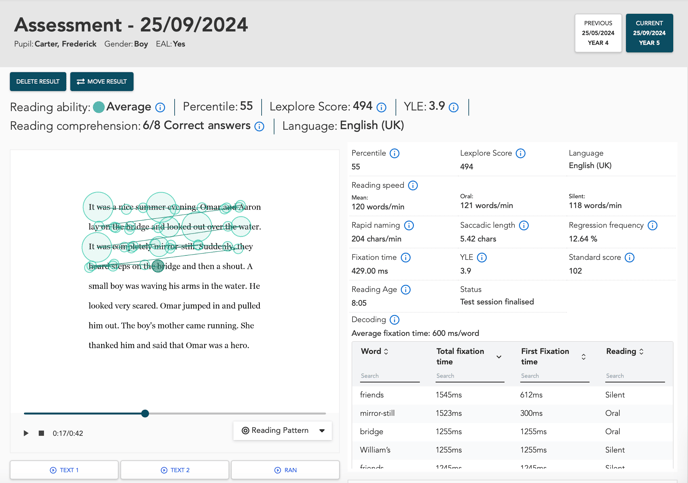Click info icon next to YLE 3.9 summary
The width and height of the screenshot is (688, 483).
click(x=454, y=107)
